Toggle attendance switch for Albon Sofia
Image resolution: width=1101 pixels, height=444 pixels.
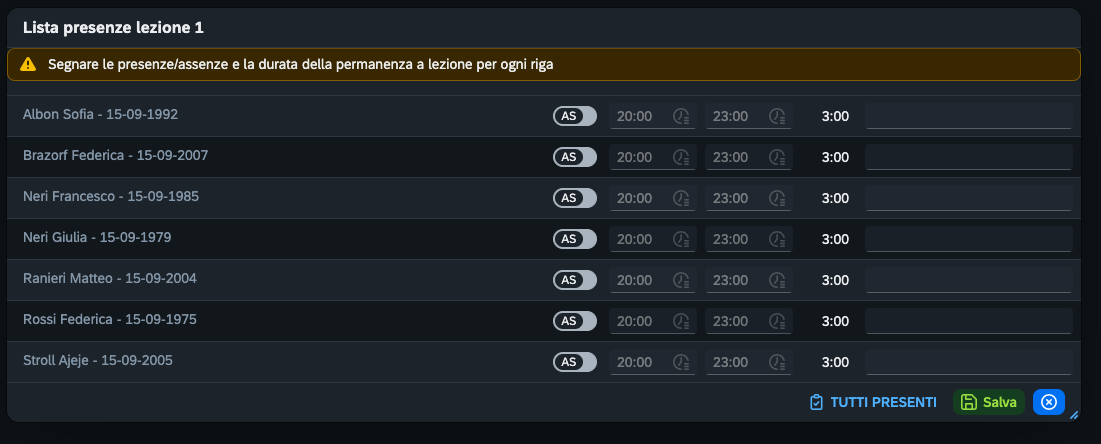(575, 116)
